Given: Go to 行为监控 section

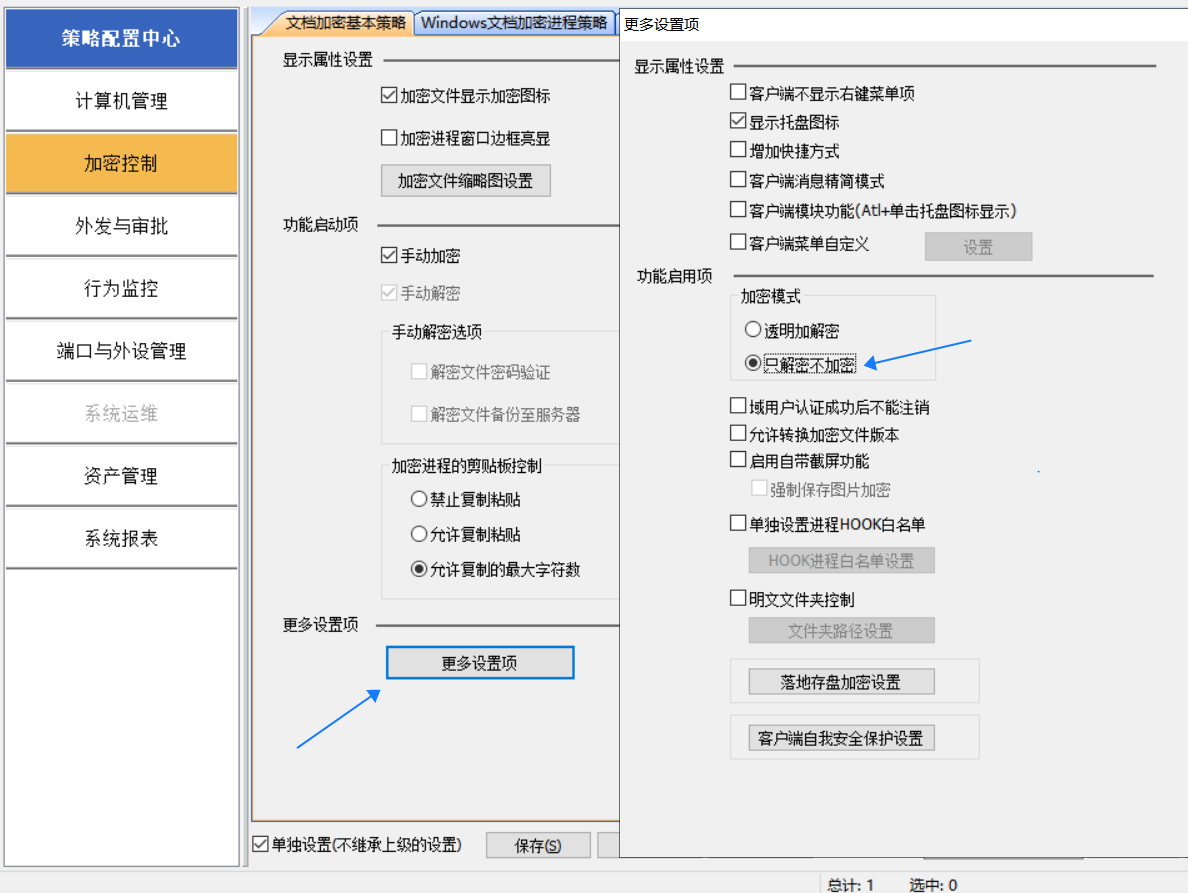Looking at the screenshot, I should (121, 289).
